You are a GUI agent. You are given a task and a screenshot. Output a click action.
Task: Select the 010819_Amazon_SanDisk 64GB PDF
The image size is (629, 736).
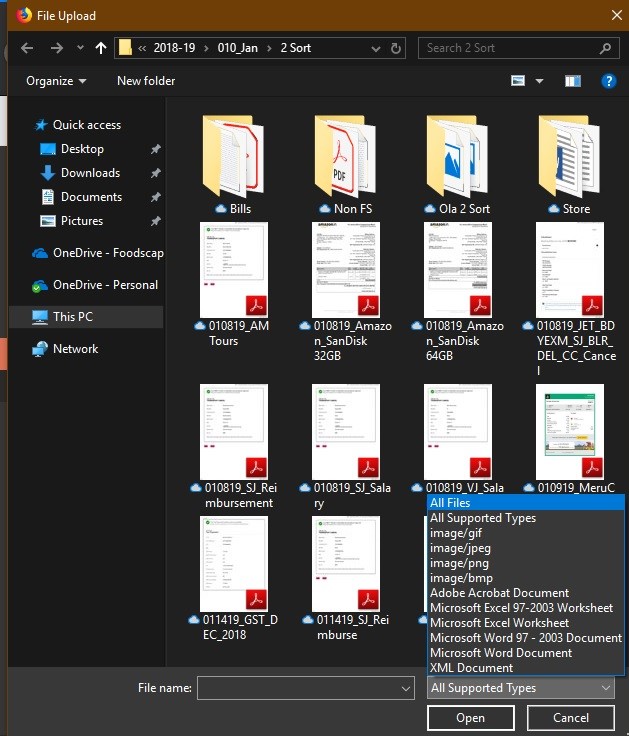point(458,289)
